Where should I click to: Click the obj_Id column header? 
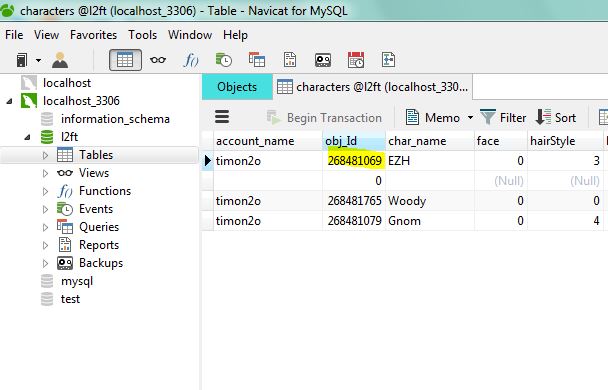[354, 141]
